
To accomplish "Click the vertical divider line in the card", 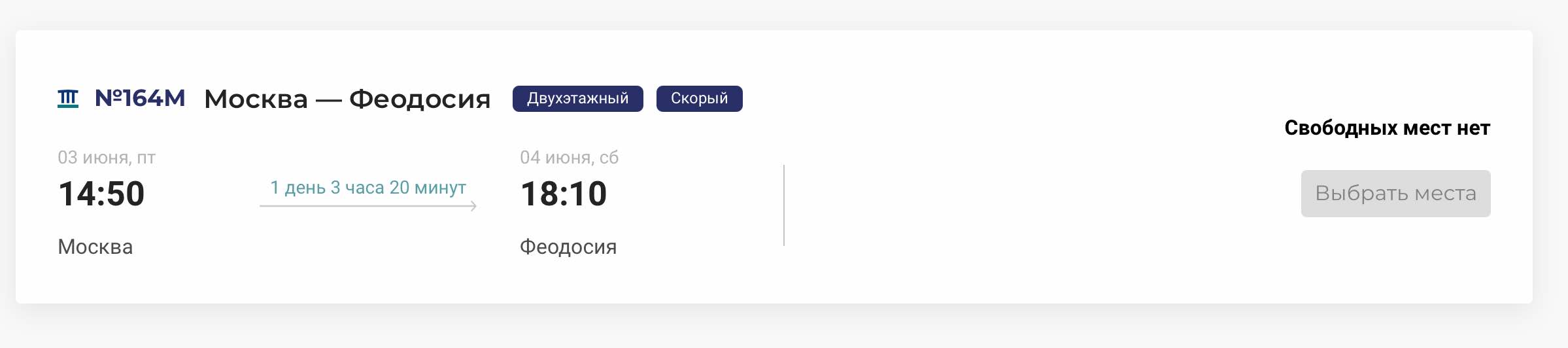I will pos(783,205).
